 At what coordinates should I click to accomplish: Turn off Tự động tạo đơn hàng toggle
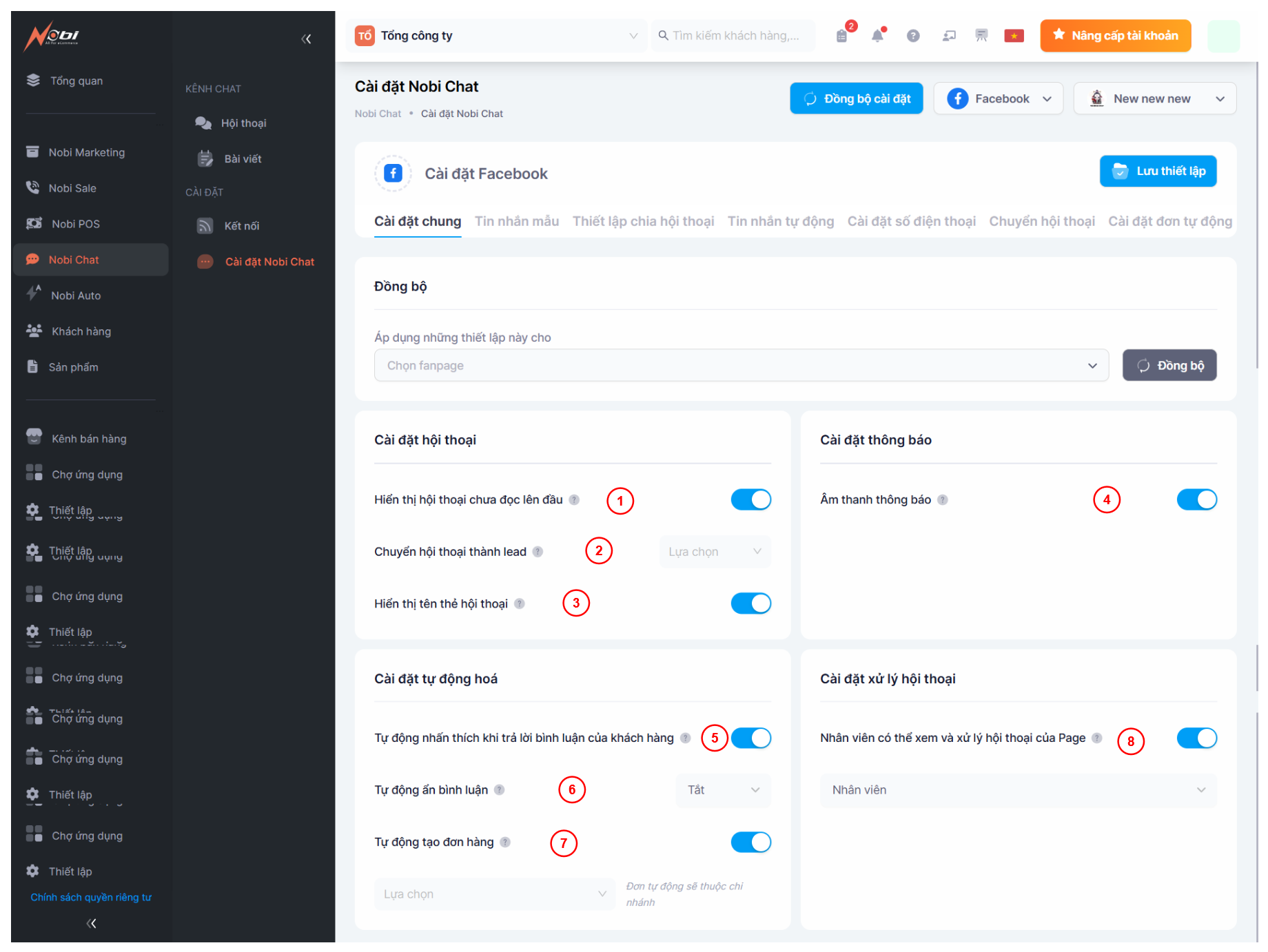[750, 842]
